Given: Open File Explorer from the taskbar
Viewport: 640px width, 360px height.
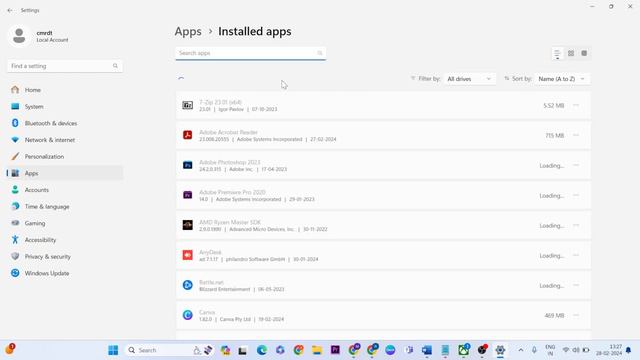Looking at the screenshot, I should pos(317,350).
